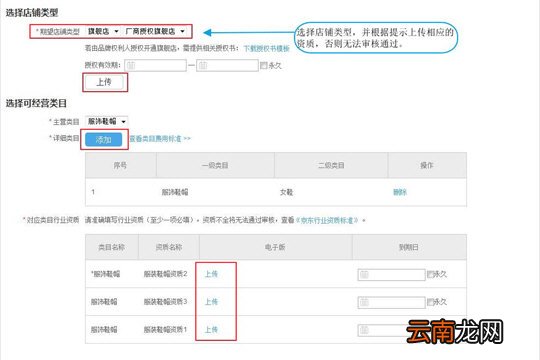
Task: Click the 操作 column header
Action: pyautogui.click(x=427, y=165)
